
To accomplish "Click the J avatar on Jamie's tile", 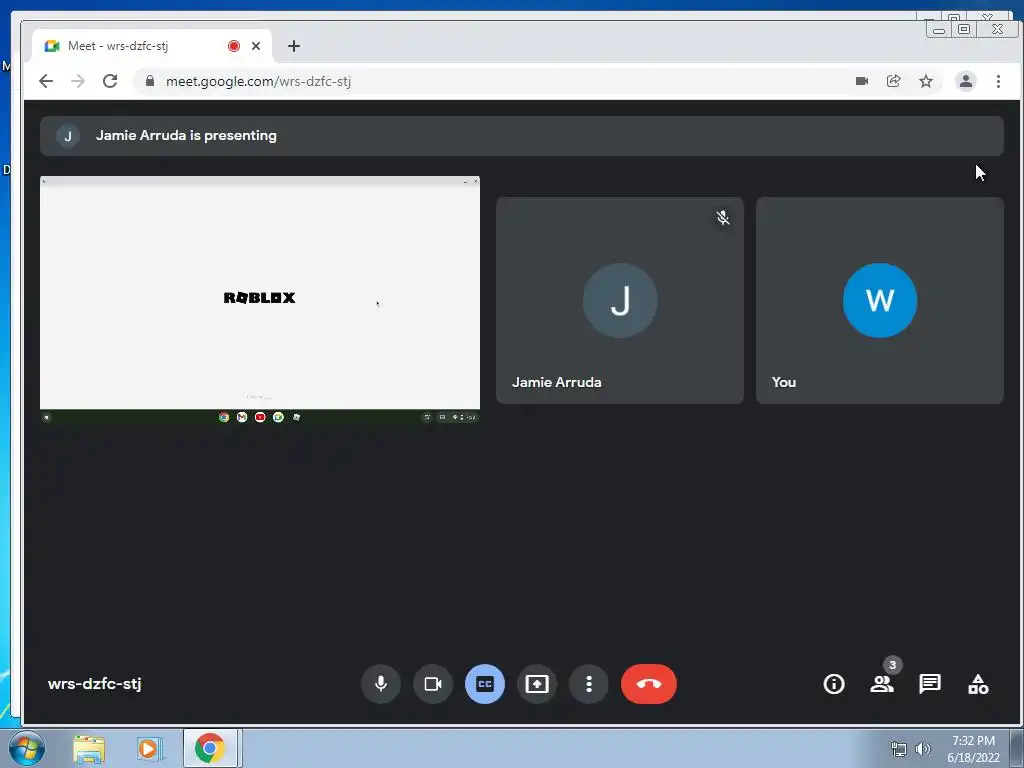I will 620,300.
